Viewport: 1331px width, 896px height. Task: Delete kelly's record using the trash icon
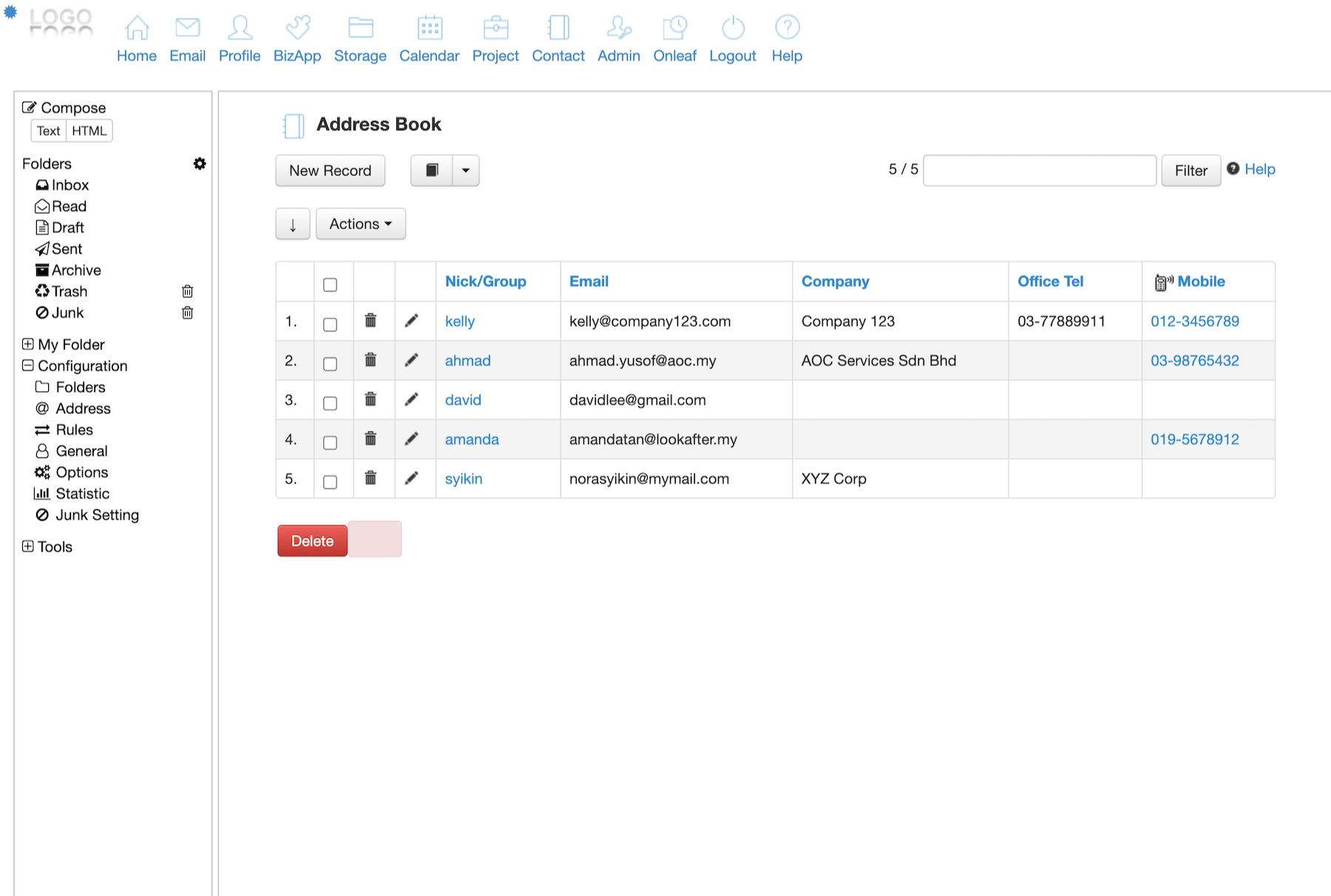(x=370, y=321)
